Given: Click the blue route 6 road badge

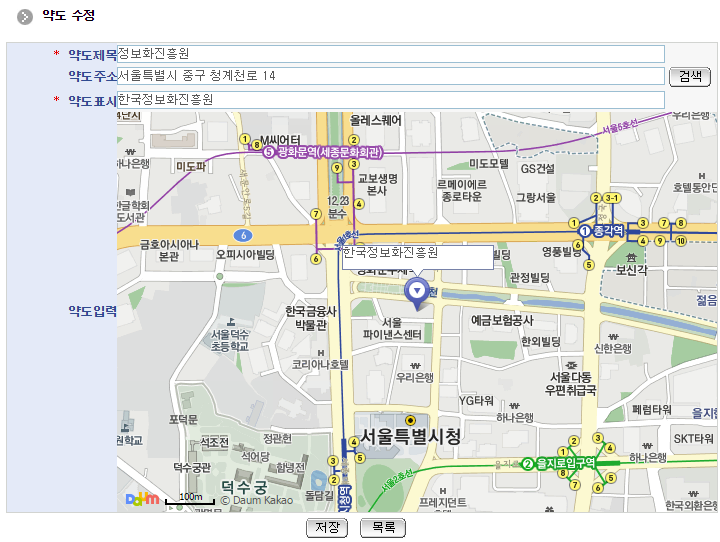Looking at the screenshot, I should pyautogui.click(x=243, y=235).
